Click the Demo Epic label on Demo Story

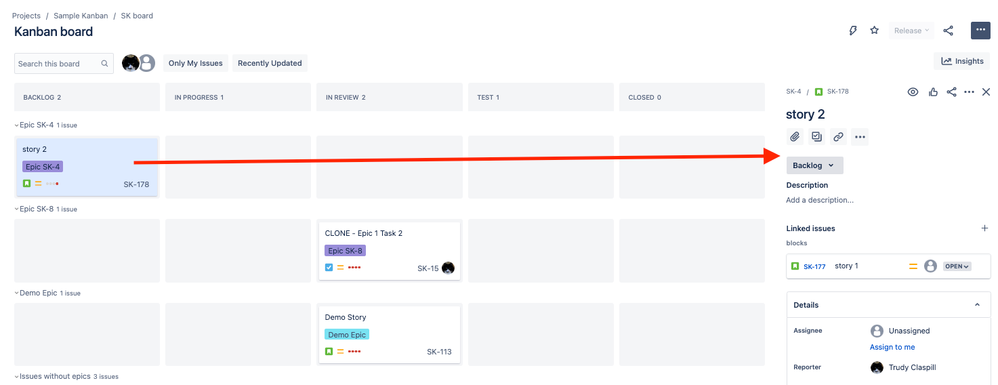click(x=347, y=335)
